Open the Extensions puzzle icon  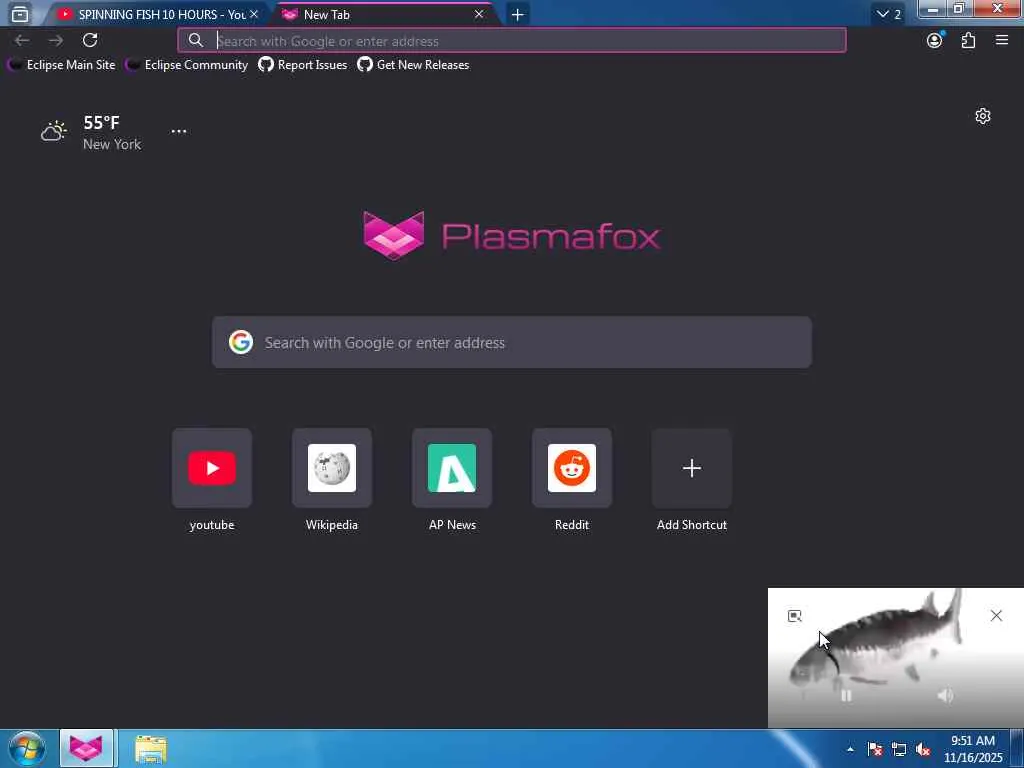[968, 40]
